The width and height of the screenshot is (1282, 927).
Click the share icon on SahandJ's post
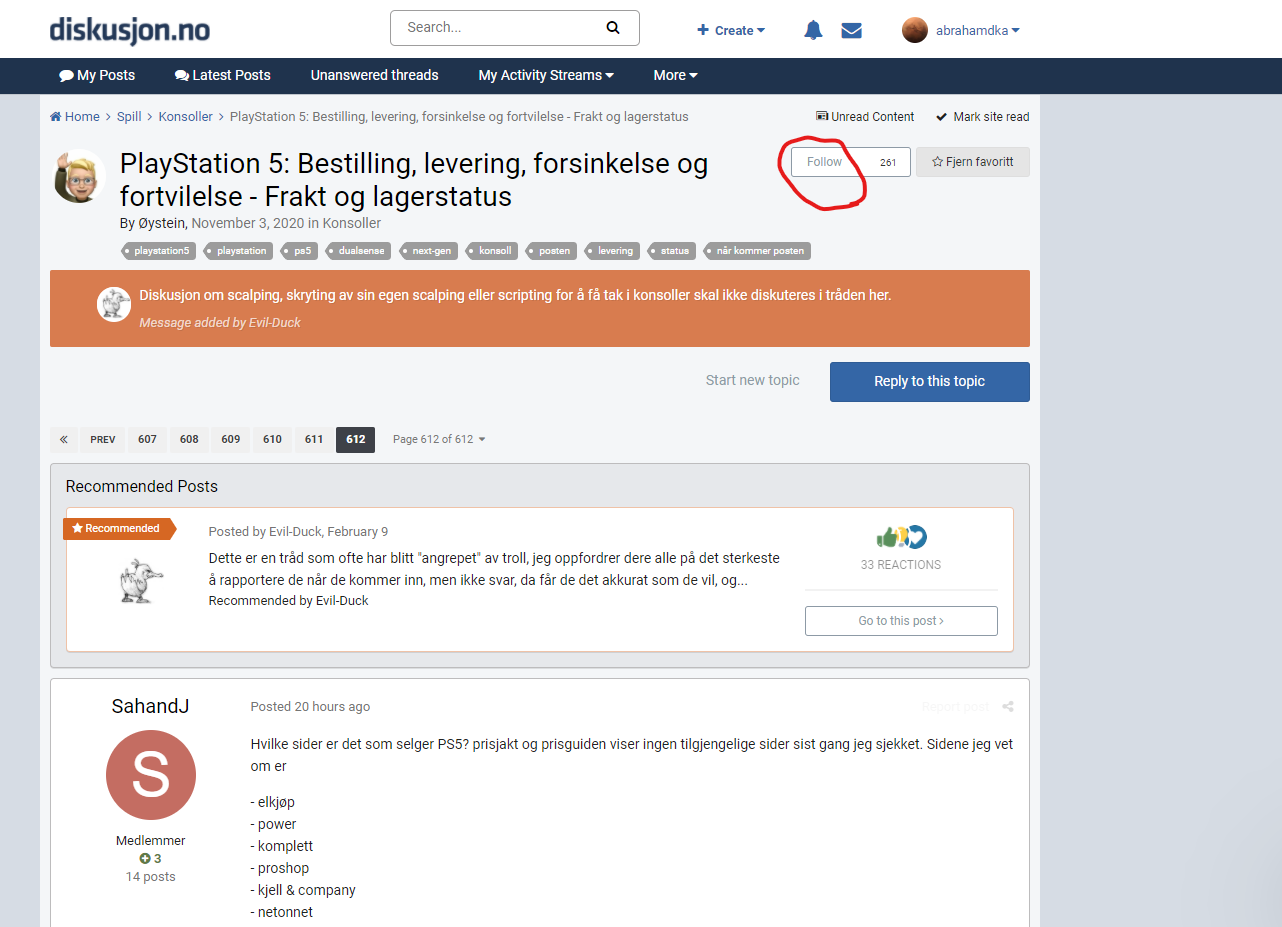pyautogui.click(x=1008, y=707)
